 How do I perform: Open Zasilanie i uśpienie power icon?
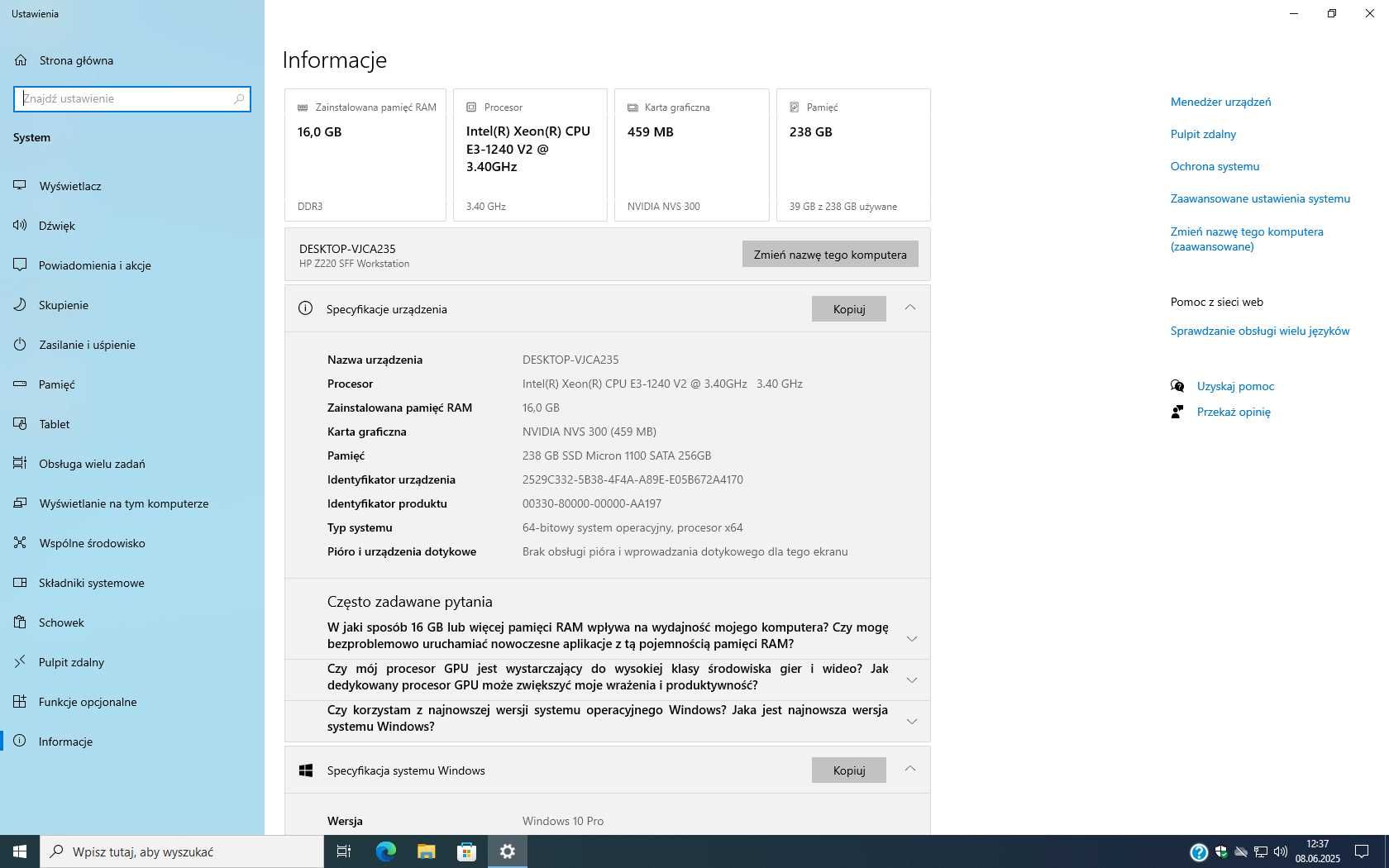click(20, 344)
